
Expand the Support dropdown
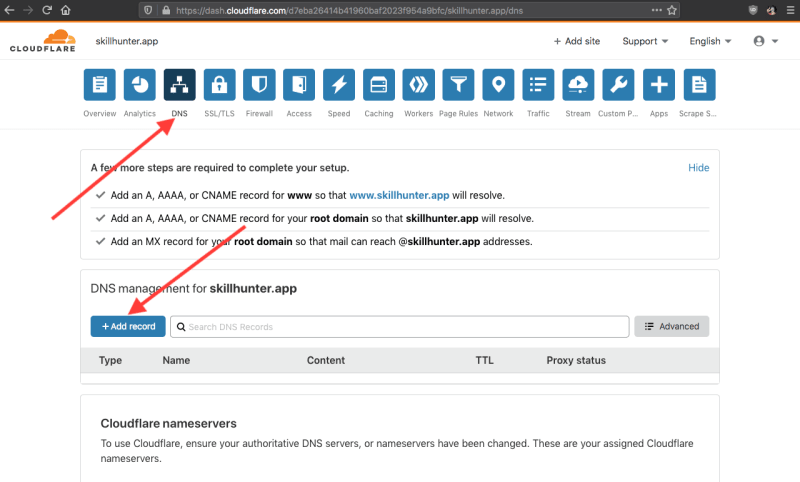tap(645, 41)
